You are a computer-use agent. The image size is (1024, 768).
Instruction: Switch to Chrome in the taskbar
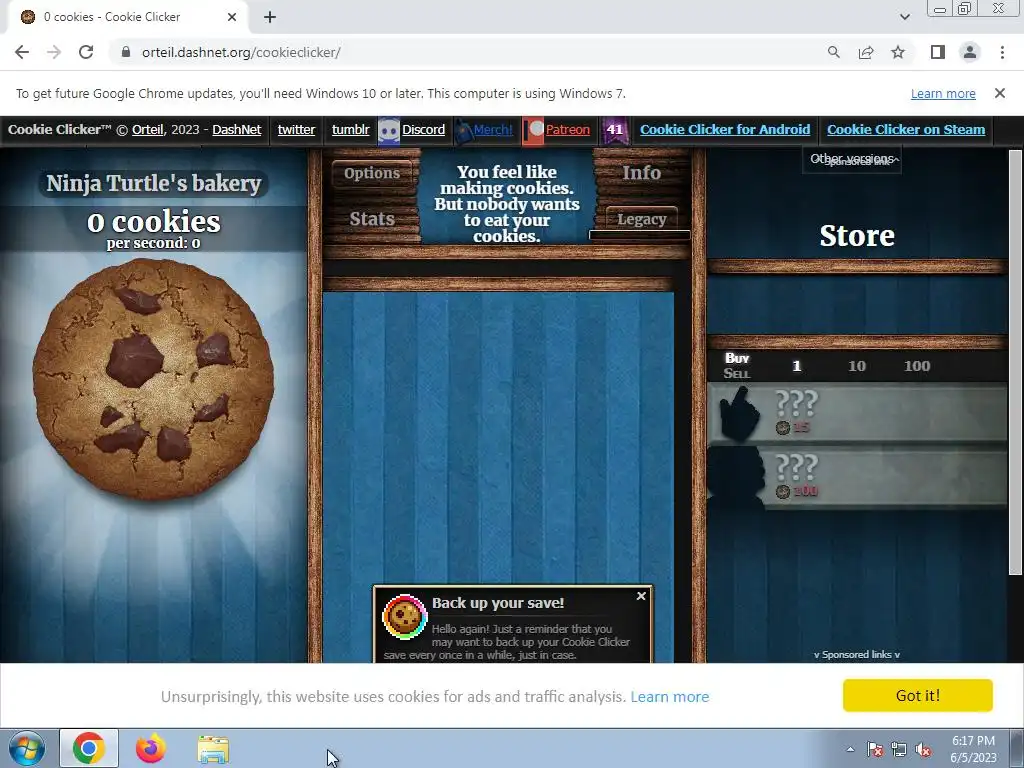point(89,748)
